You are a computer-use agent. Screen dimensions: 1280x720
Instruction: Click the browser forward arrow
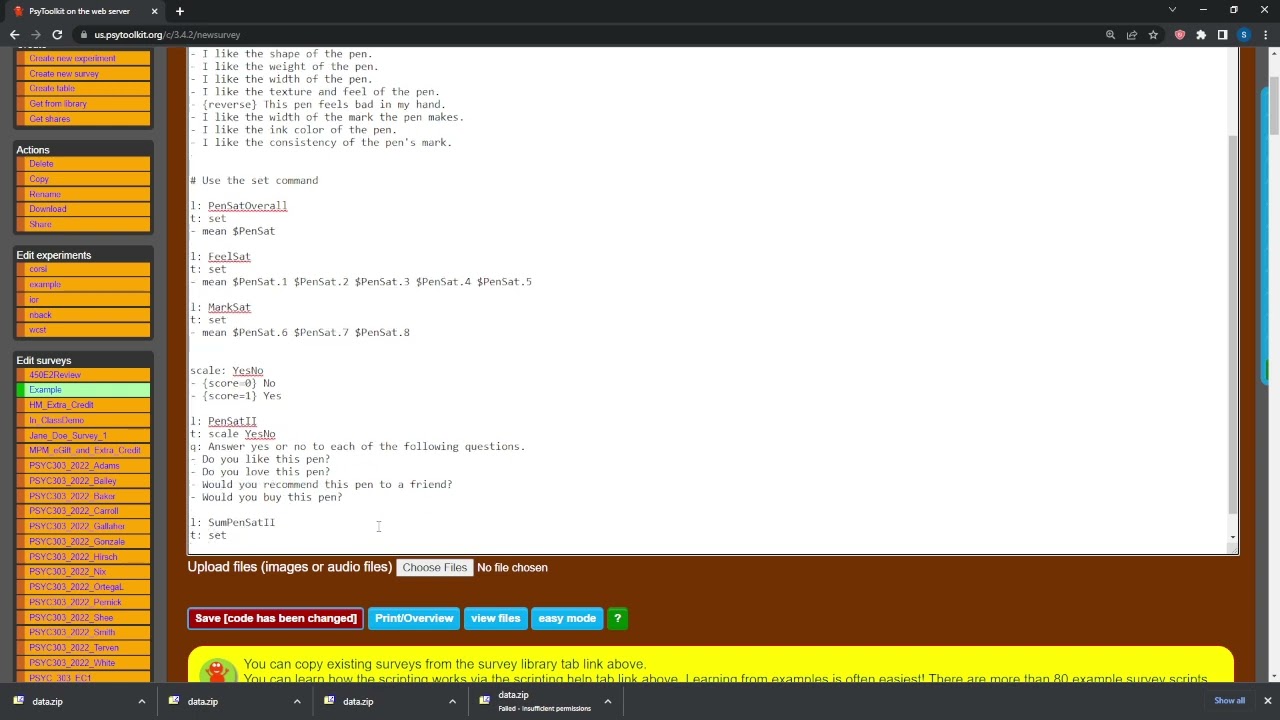[36, 35]
